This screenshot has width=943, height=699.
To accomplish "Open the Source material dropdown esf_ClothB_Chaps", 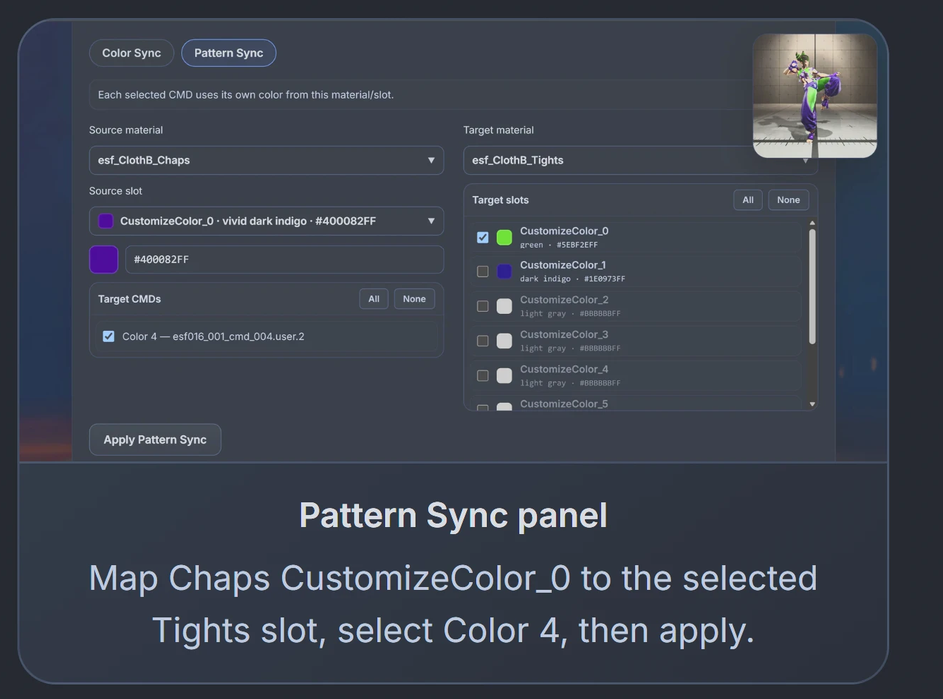I will pos(266,160).
